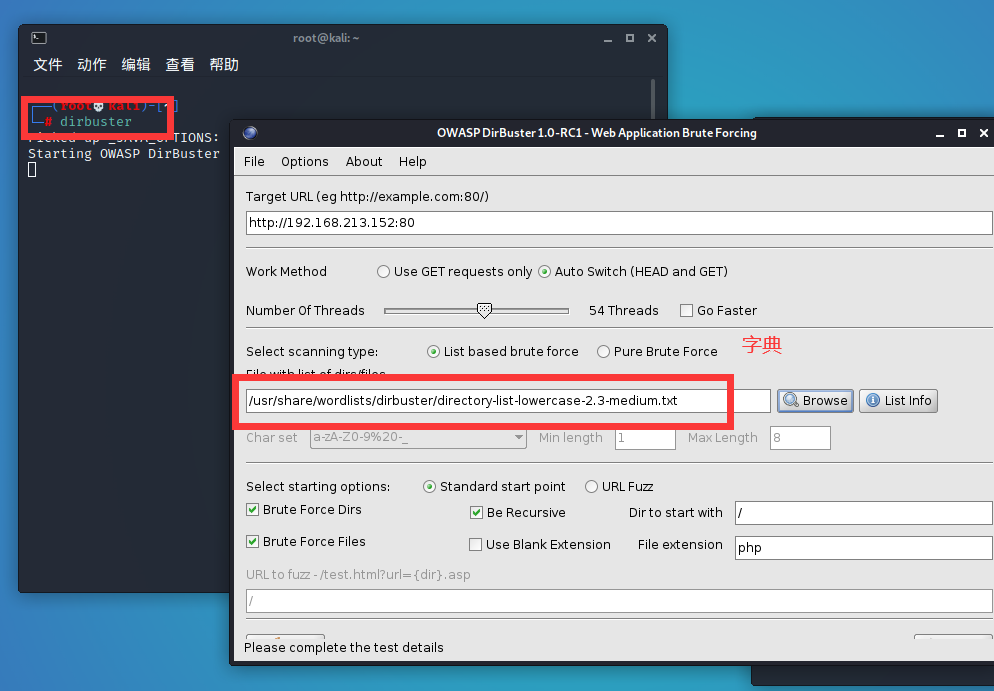The height and width of the screenshot is (691, 994).
Task: Click the magnifier icon on Browse
Action: click(791, 401)
